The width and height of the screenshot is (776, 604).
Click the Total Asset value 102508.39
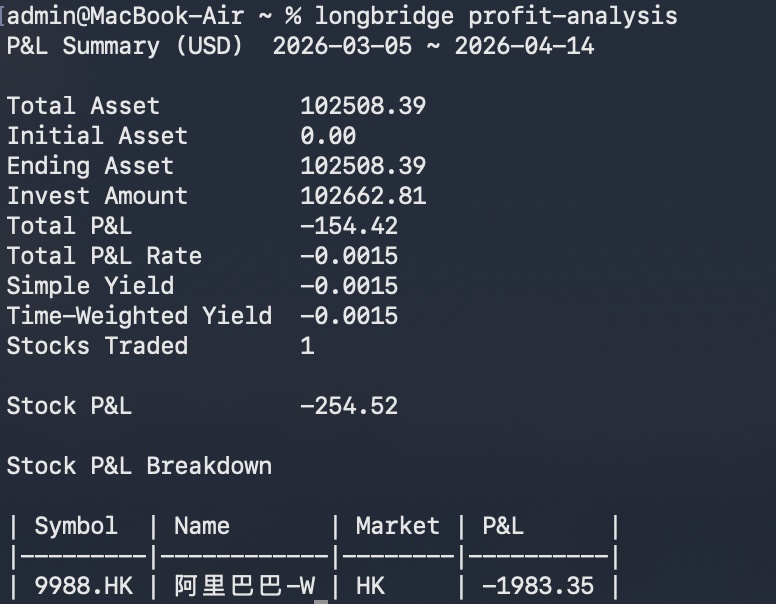[x=363, y=106]
